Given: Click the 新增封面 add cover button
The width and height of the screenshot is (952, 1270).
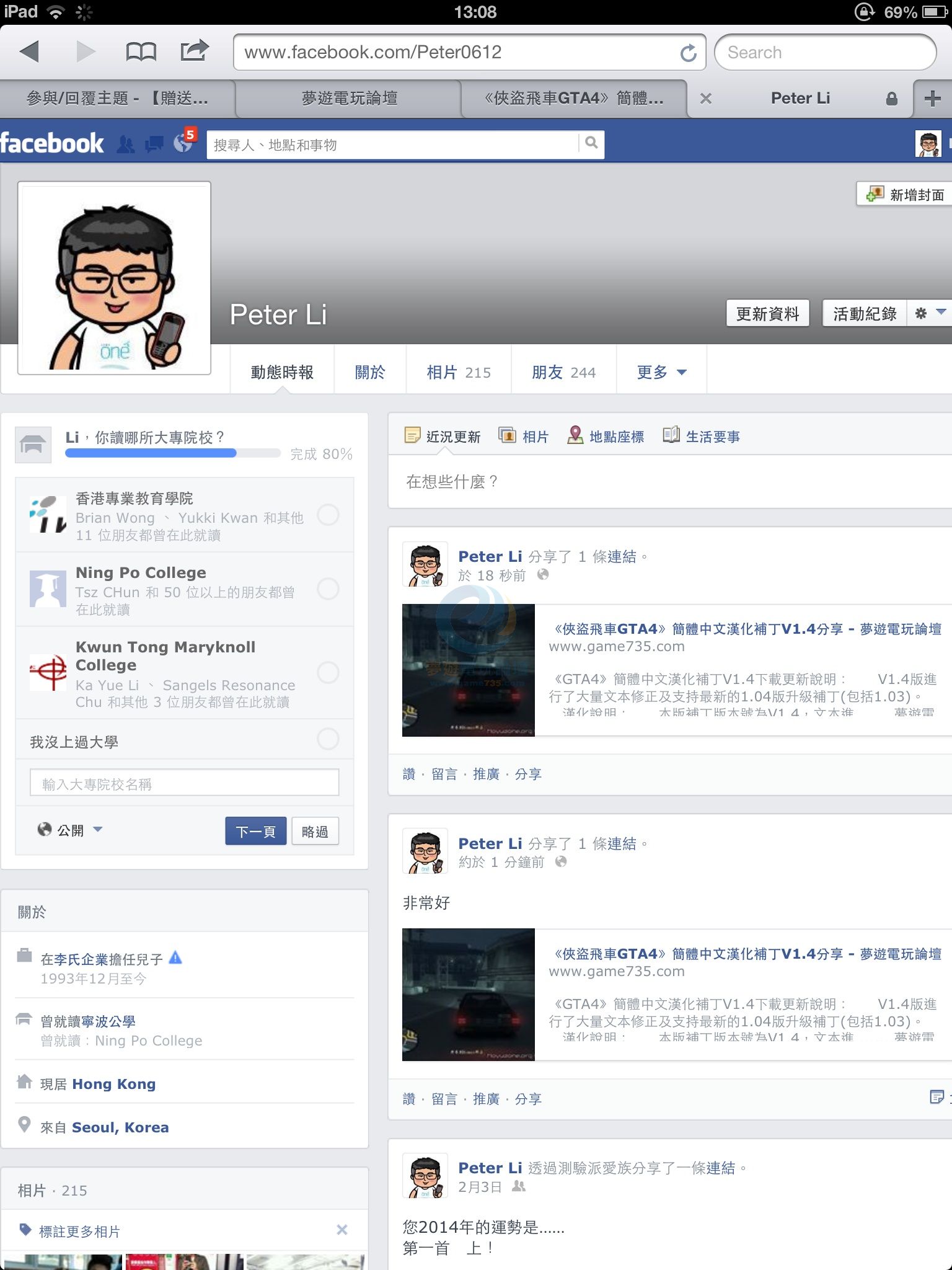Looking at the screenshot, I should [905, 194].
